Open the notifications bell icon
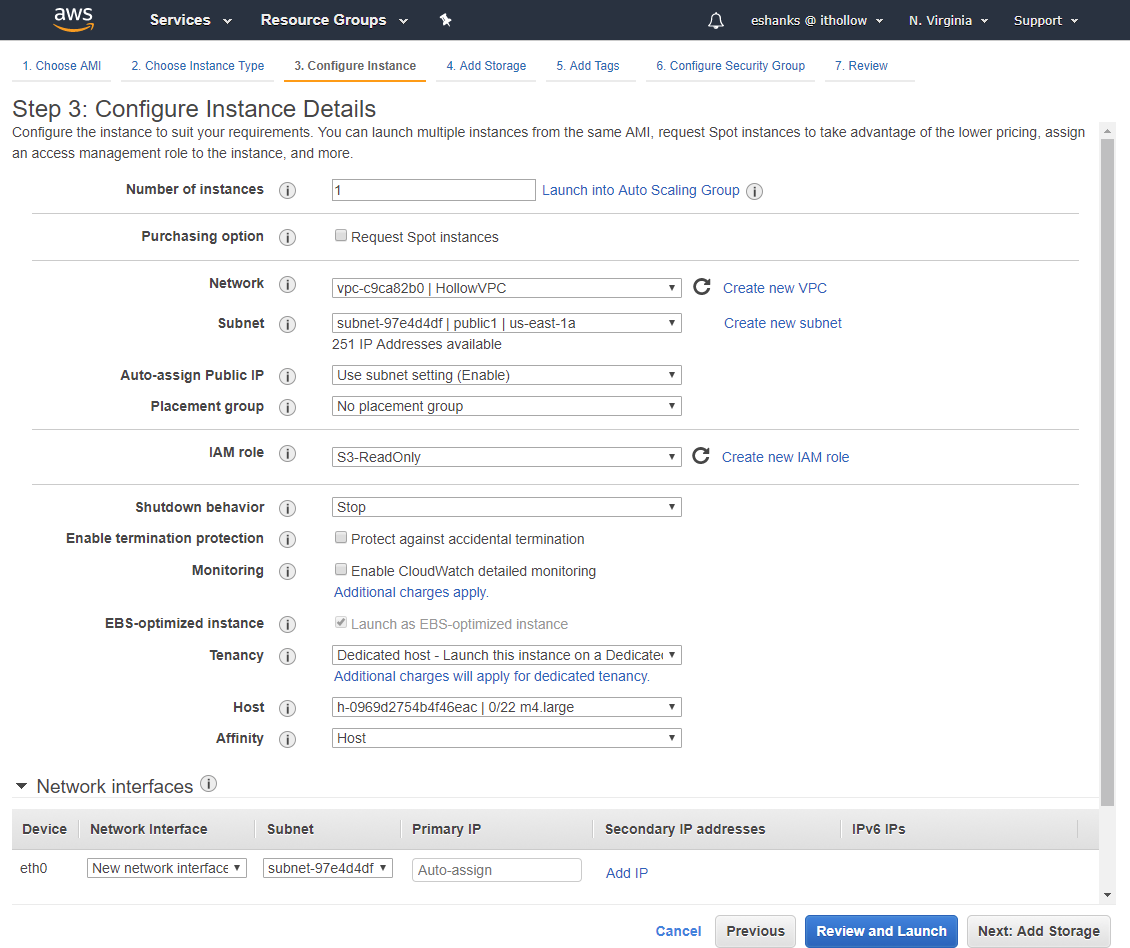Image resolution: width=1130 pixels, height=948 pixels. (715, 20)
